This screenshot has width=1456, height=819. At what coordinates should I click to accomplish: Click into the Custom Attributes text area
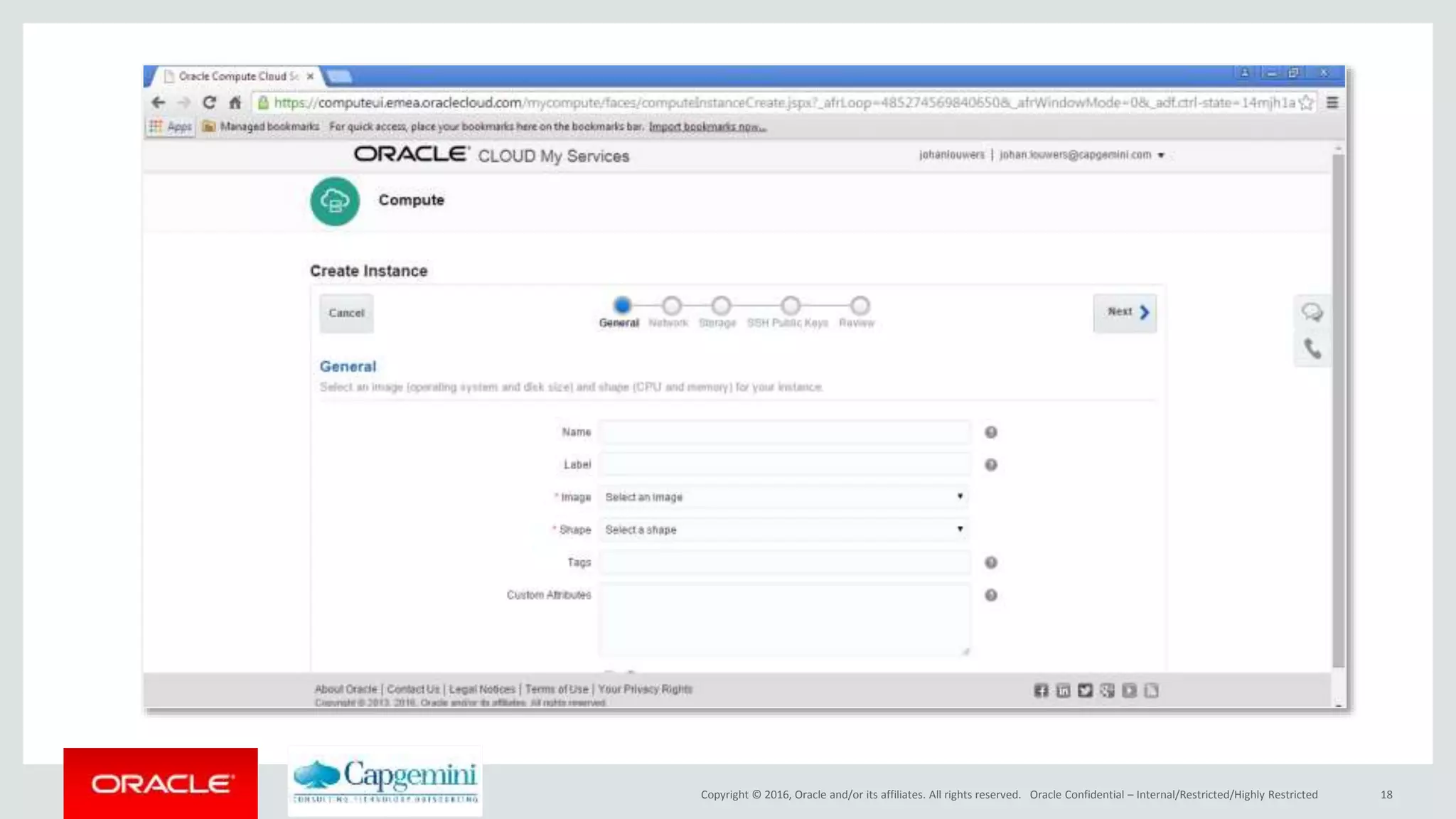tap(783, 620)
